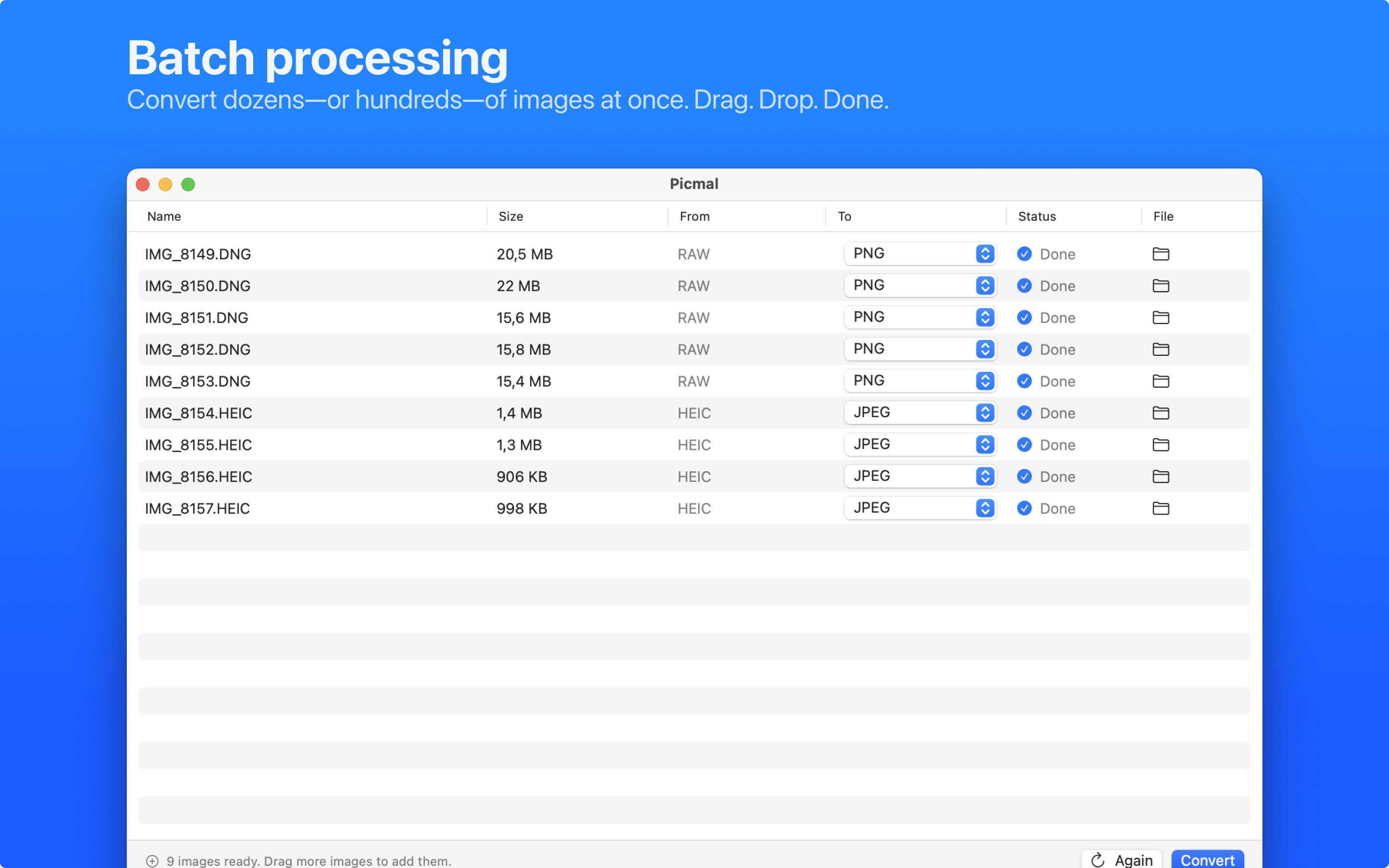The height and width of the screenshot is (868, 1389).
Task: Open JPEG dropdown for IMG_8157.HEIC
Action: (920, 508)
